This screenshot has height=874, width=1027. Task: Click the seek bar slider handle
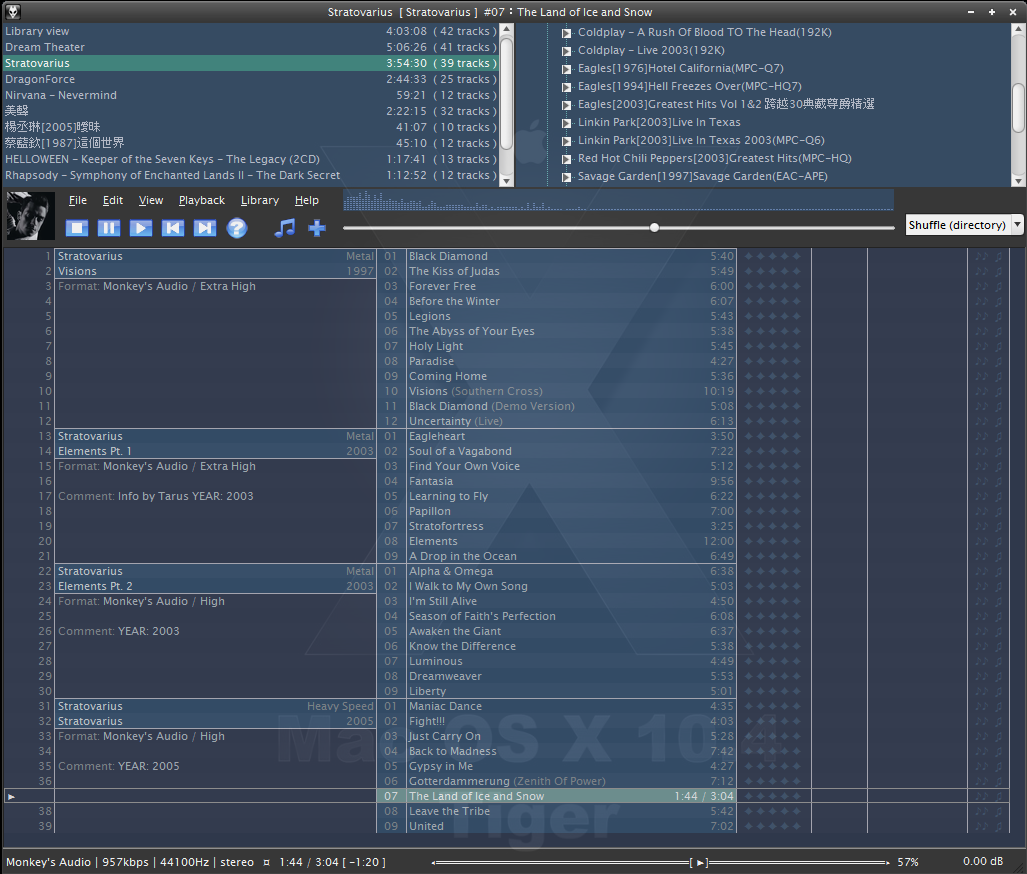tap(654, 227)
